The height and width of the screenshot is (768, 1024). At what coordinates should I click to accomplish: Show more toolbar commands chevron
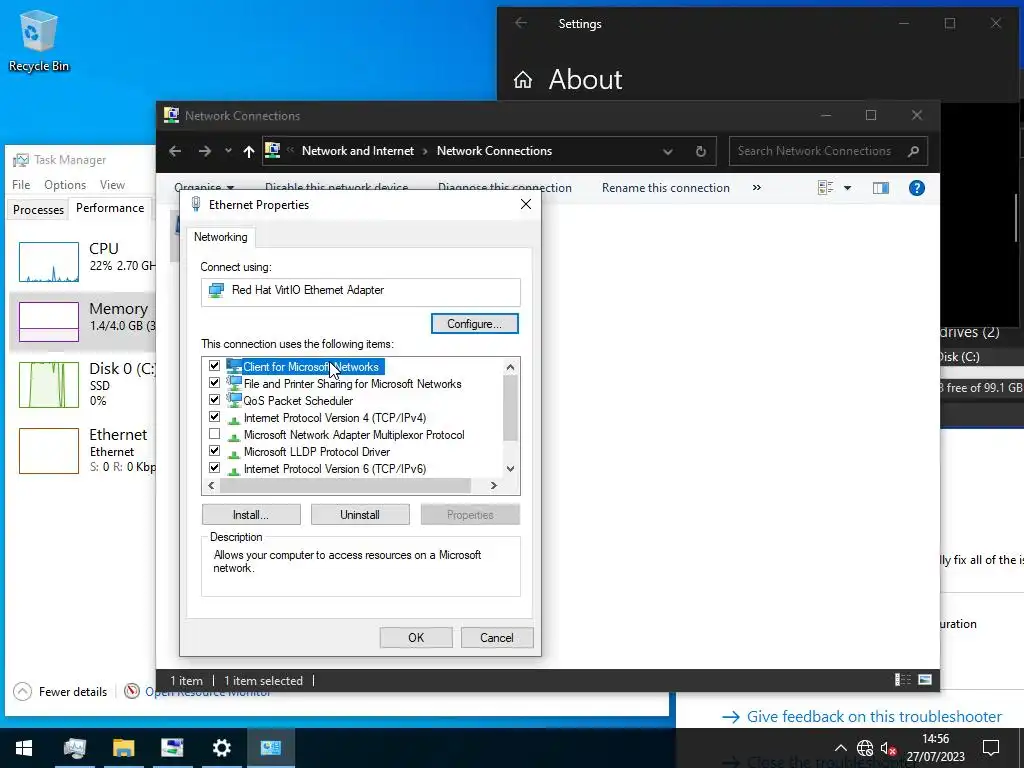click(756, 187)
